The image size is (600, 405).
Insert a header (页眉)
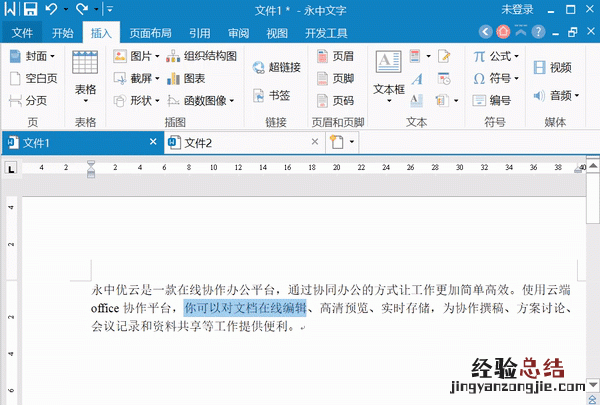point(334,56)
